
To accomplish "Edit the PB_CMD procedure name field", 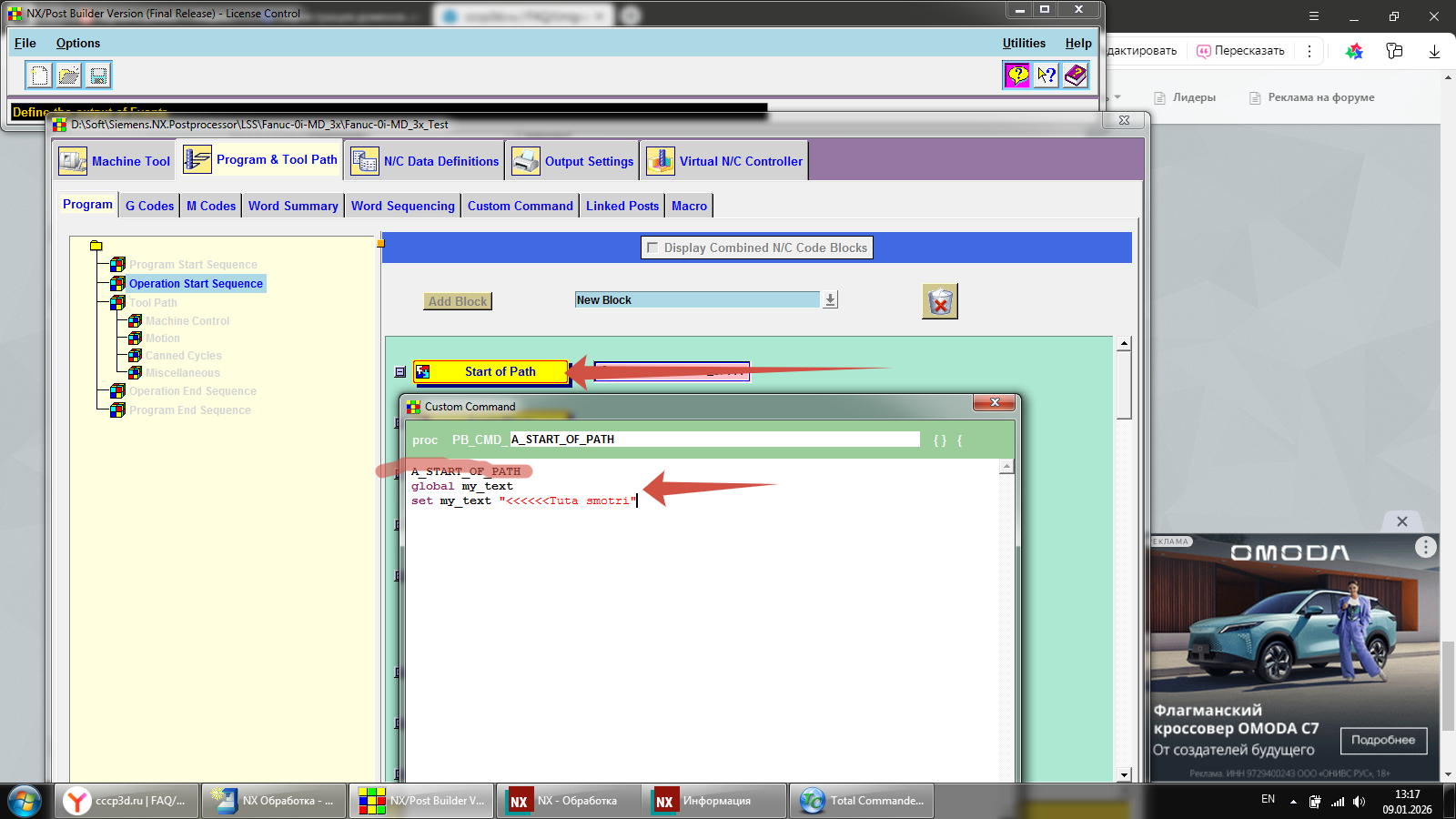I will click(x=713, y=440).
